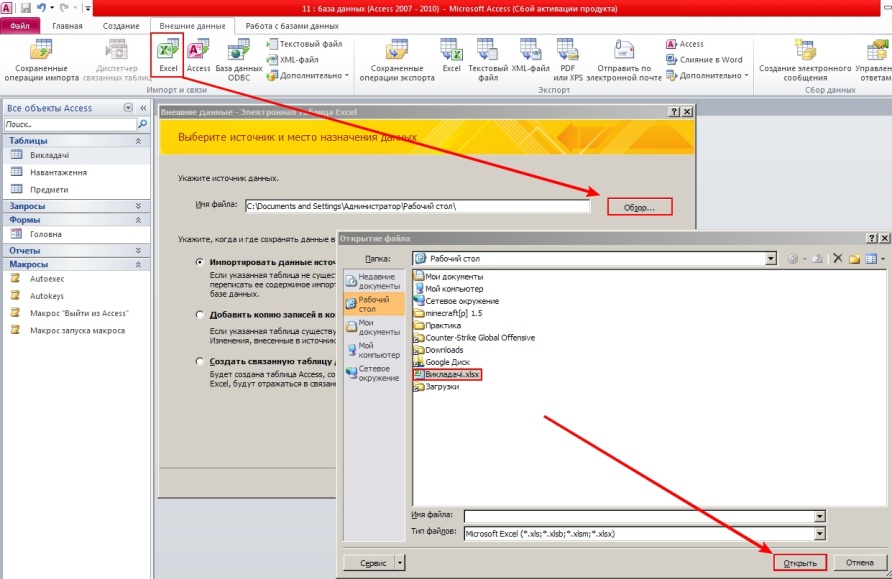Click the Open (Открыть) button
Viewport: 892px width, 579px height.
point(800,563)
